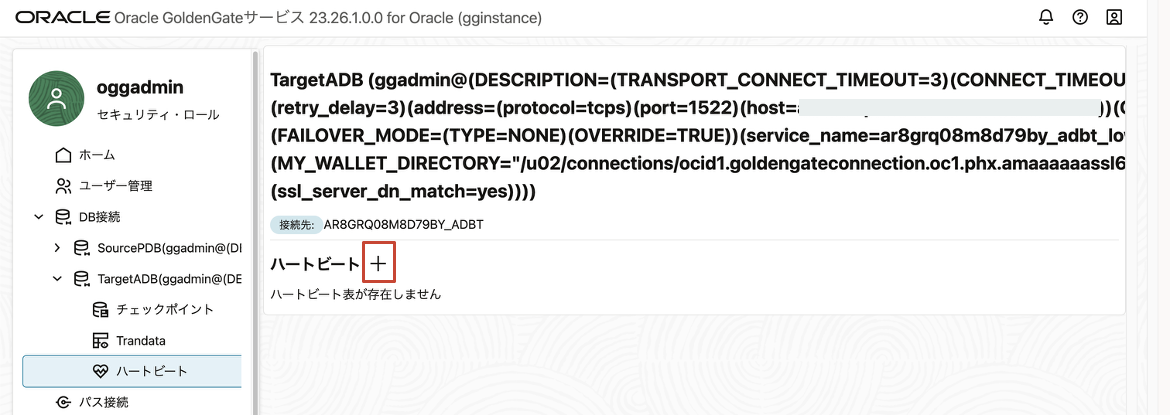Open the help question mark icon
The height and width of the screenshot is (415, 1170).
click(x=1080, y=17)
